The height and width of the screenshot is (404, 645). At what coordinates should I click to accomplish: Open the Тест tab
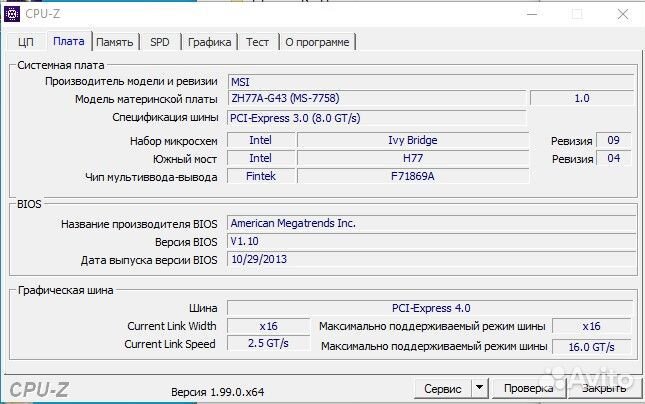[258, 42]
